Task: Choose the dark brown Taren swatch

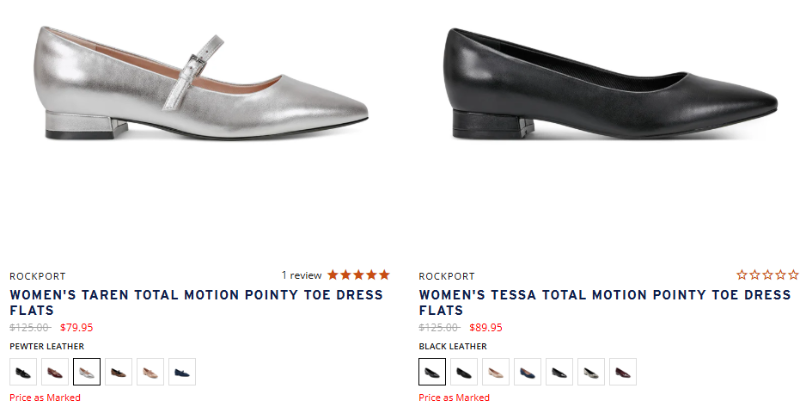Action: click(119, 372)
